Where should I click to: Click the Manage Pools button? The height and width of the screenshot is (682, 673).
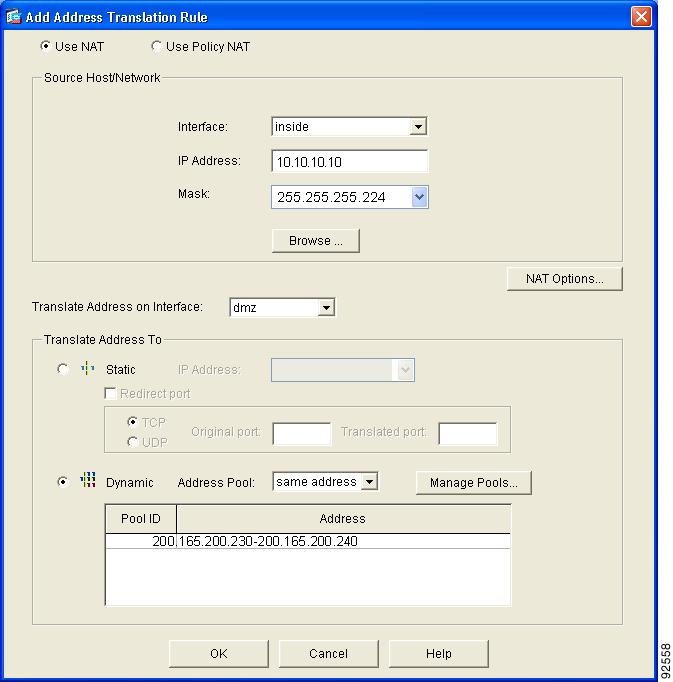click(474, 483)
